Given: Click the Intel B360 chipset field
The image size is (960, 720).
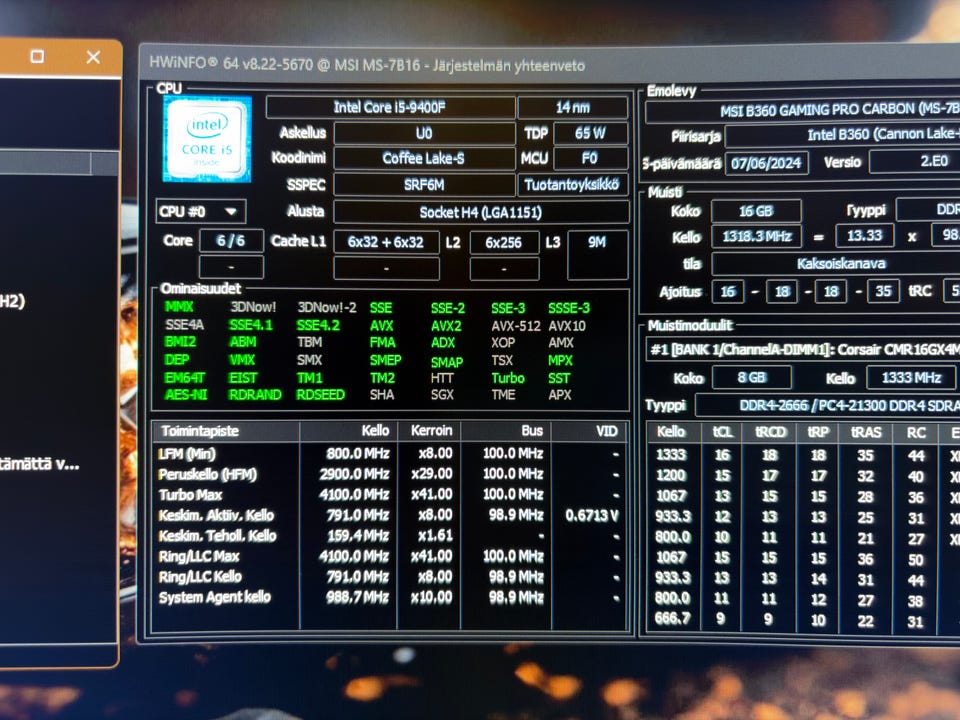Looking at the screenshot, I should pyautogui.click(x=842, y=135).
